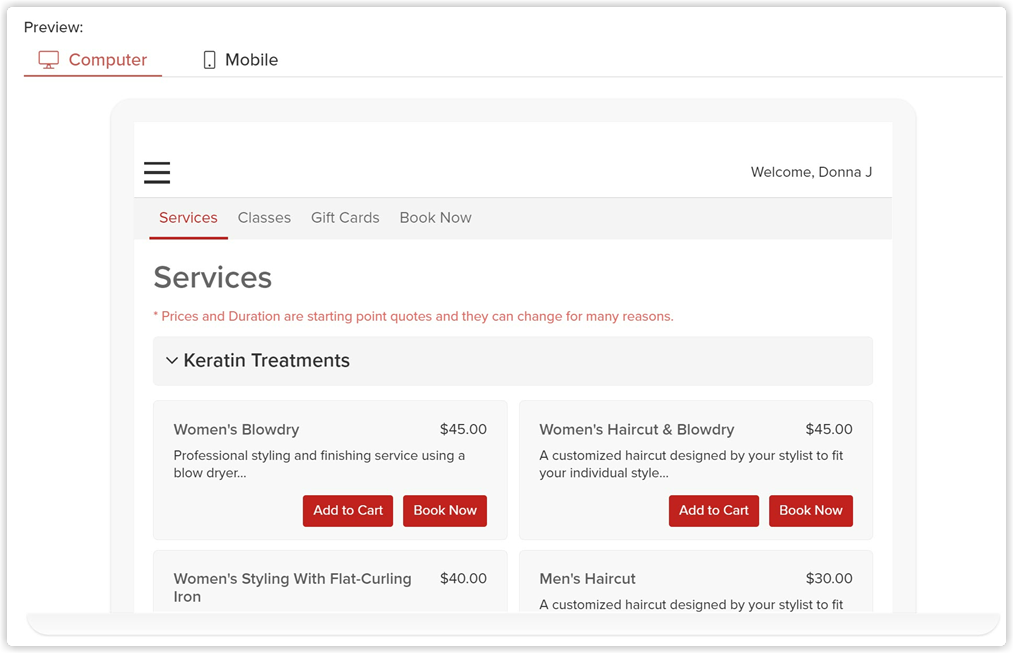
Task: Open the Gift Cards tab
Action: (345, 218)
